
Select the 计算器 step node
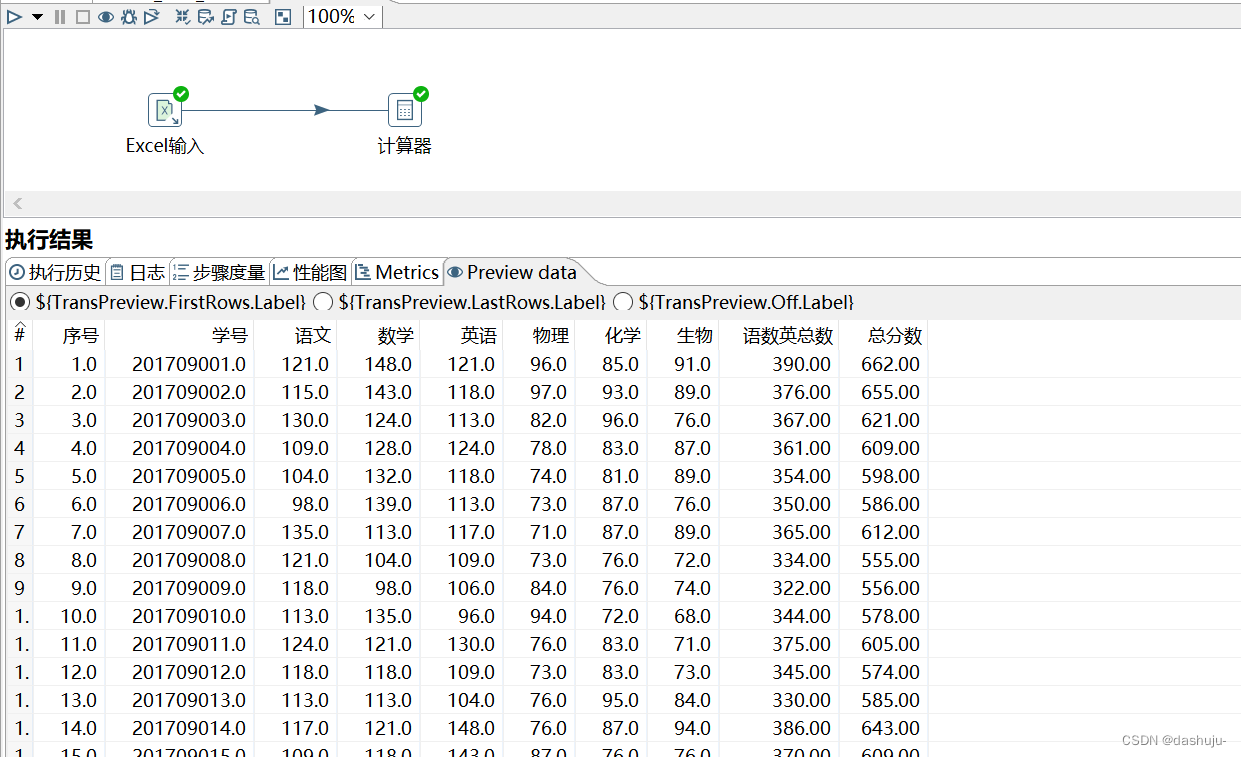[405, 110]
